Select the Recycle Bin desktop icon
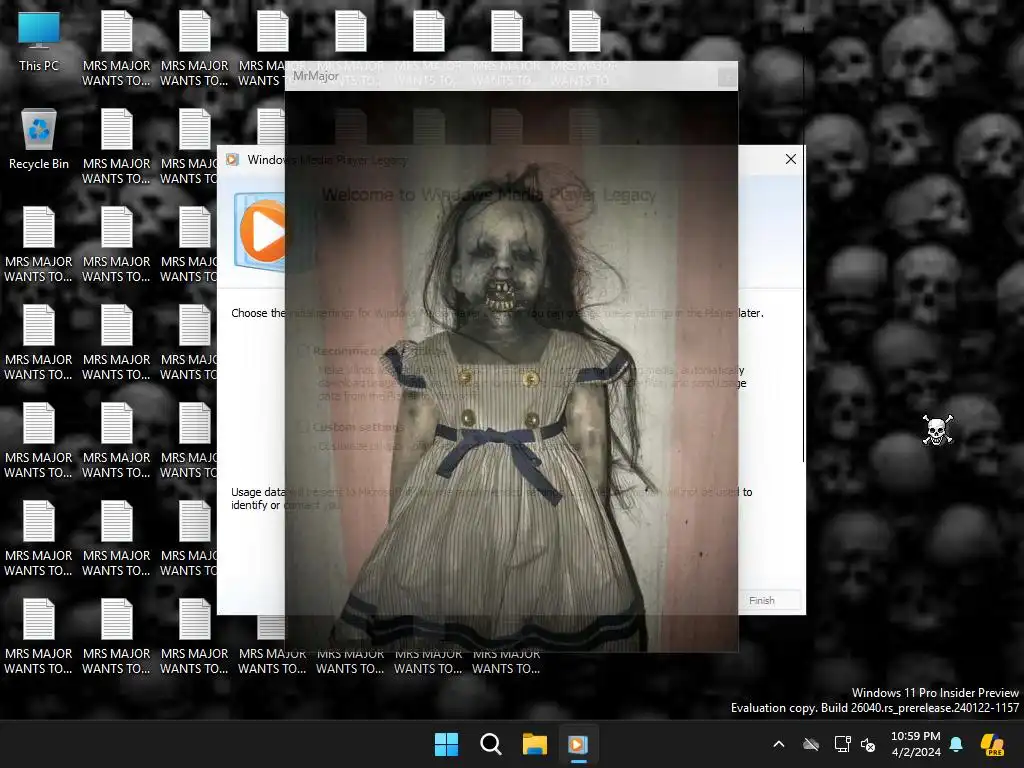 click(x=39, y=139)
